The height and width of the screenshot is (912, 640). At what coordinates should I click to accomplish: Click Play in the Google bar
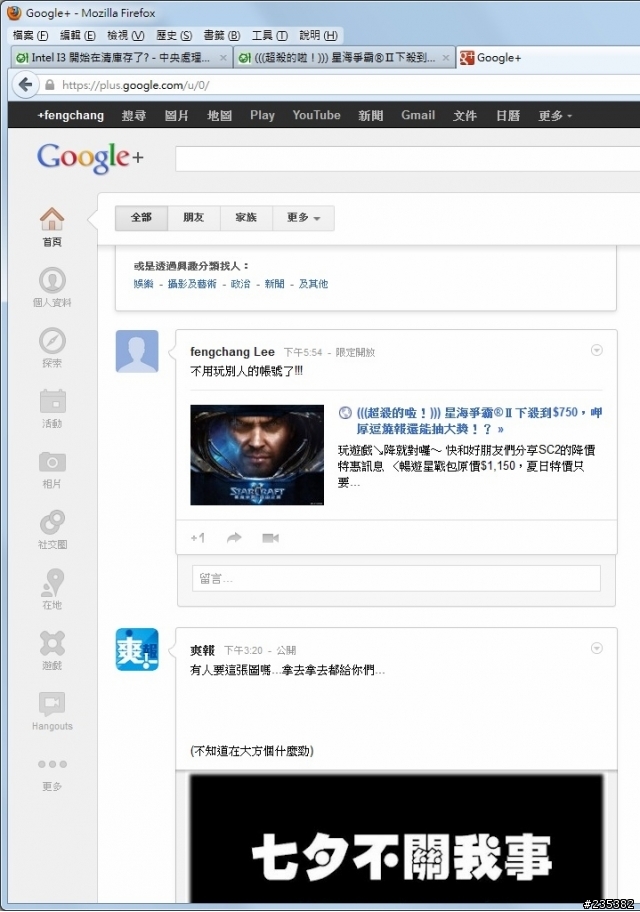(262, 116)
